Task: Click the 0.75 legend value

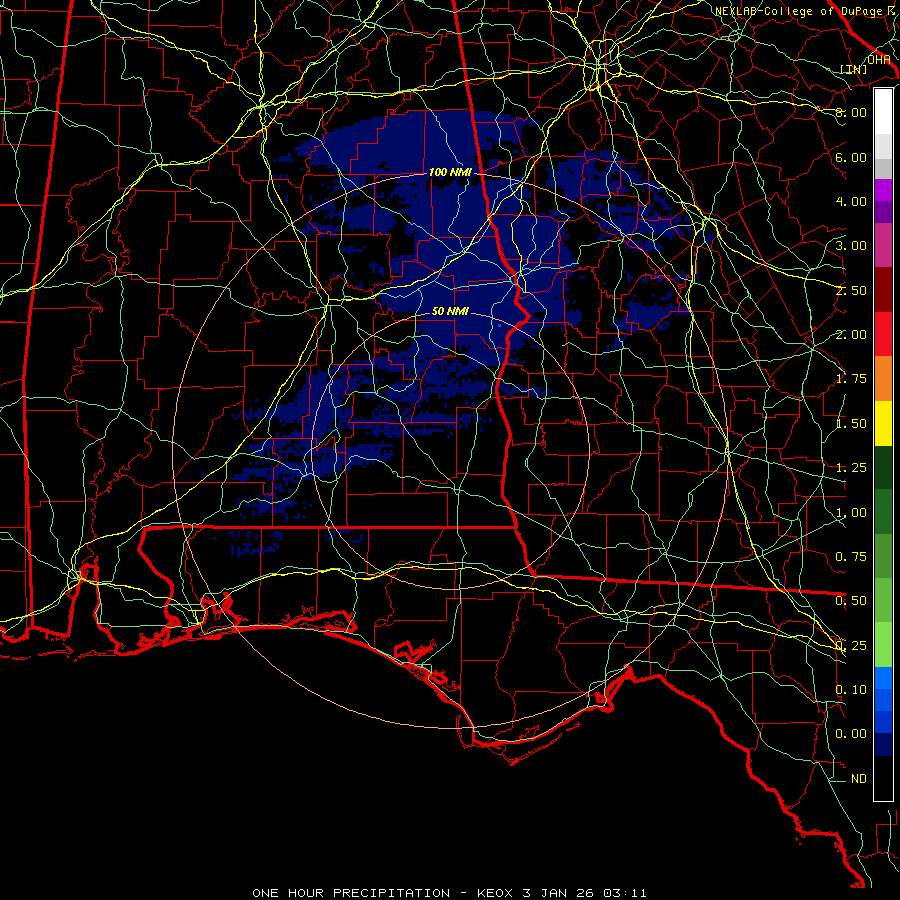Action: point(851,557)
